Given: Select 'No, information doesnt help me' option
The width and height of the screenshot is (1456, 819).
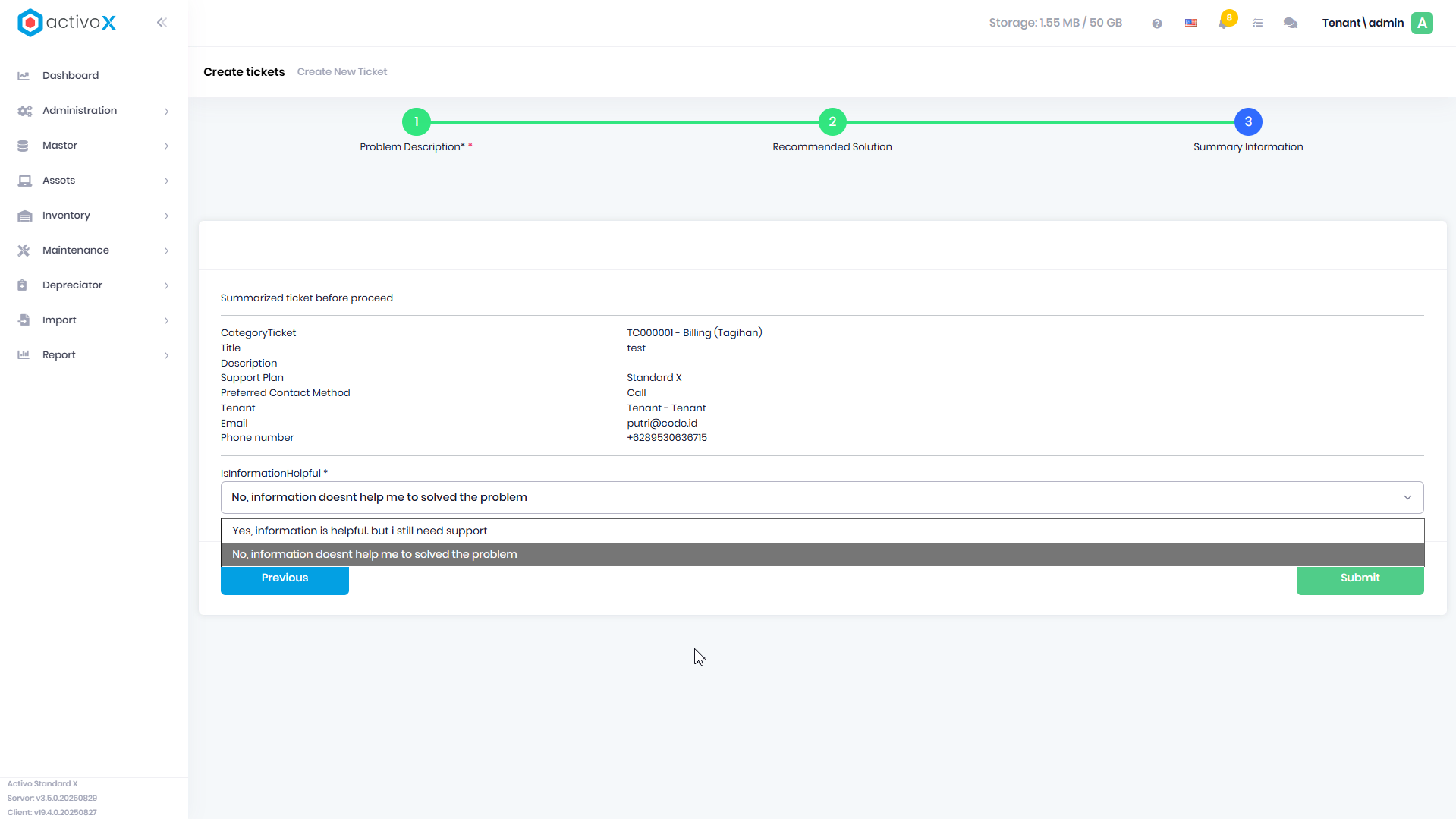Looking at the screenshot, I should point(822,555).
